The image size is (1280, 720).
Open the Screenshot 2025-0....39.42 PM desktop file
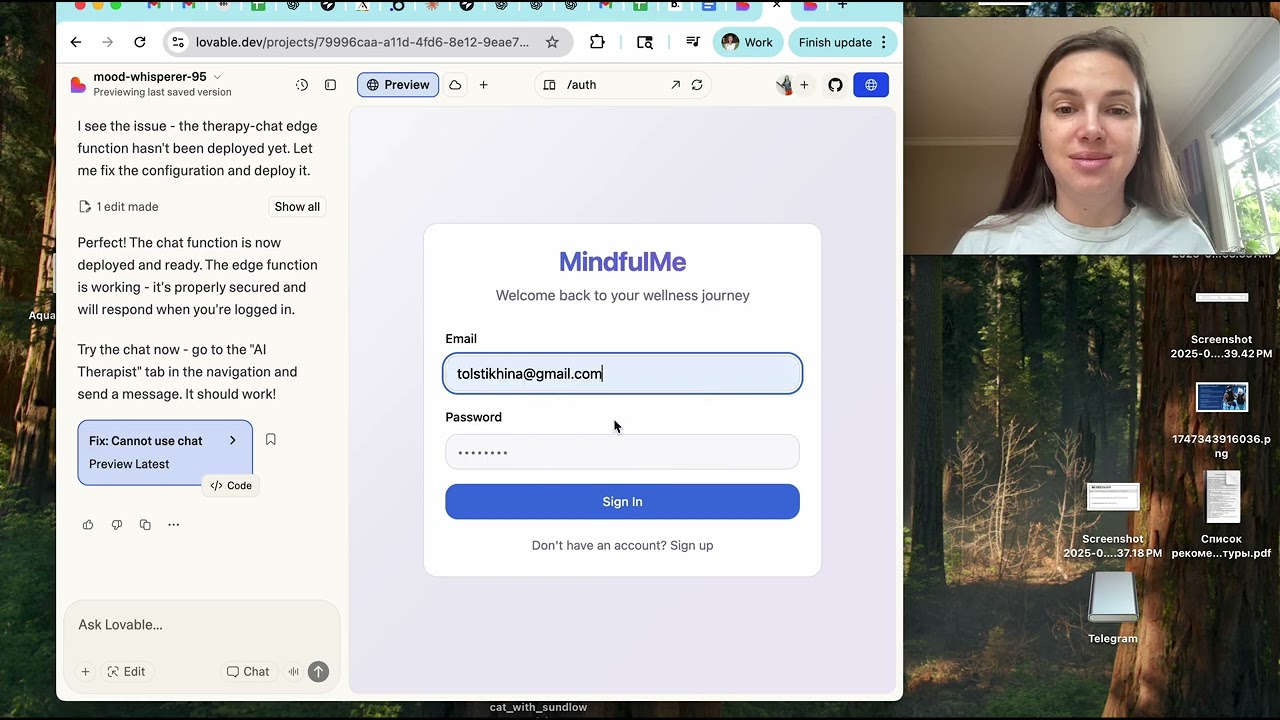point(1222,297)
